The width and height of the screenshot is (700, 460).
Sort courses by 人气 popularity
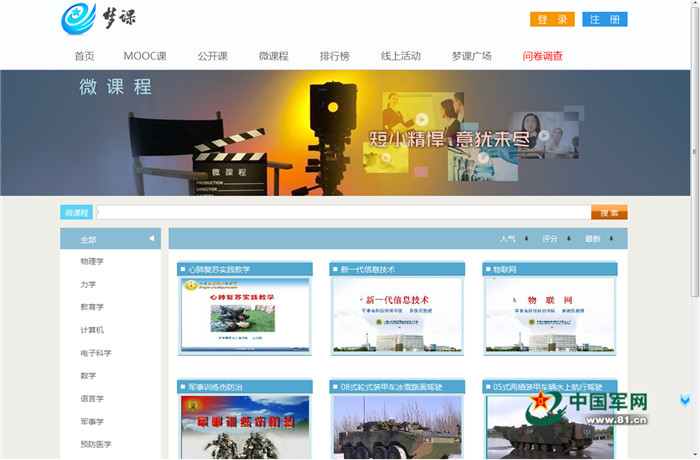(508, 239)
